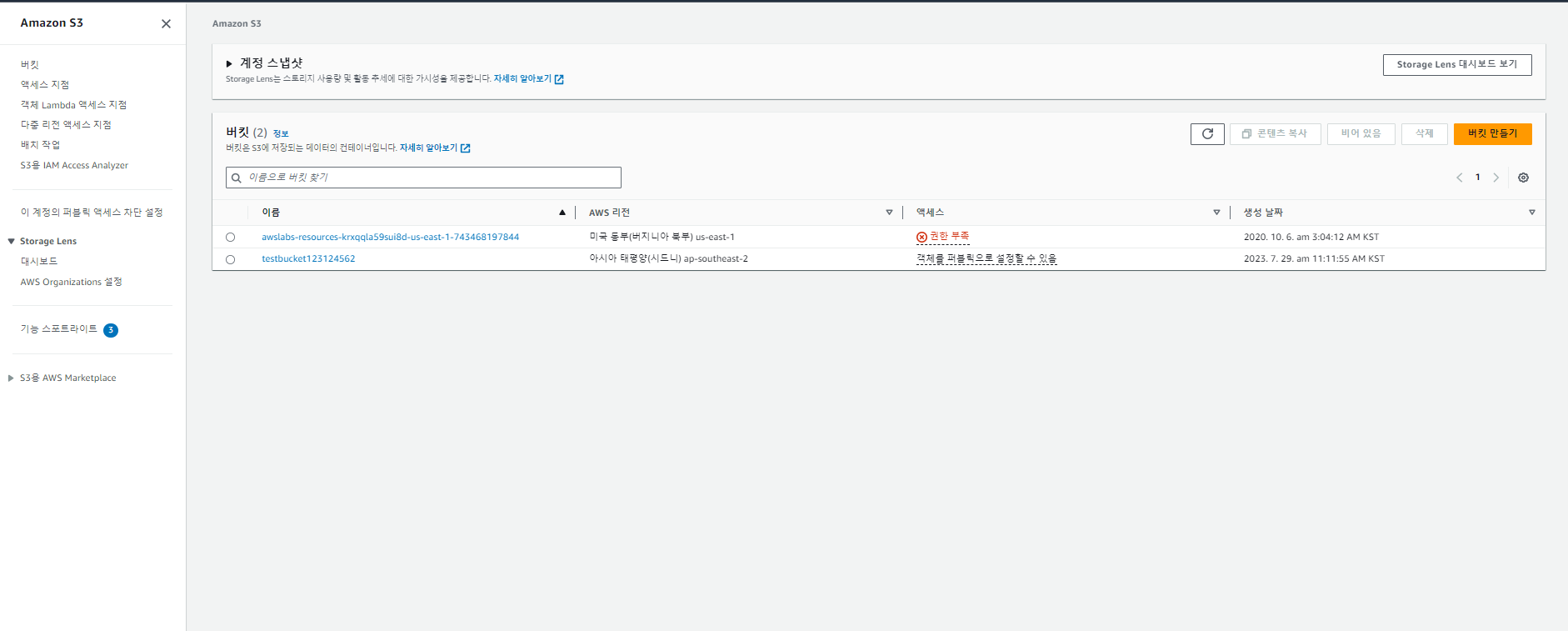The height and width of the screenshot is (631, 1568).
Task: Click 미국 동부(버지니아 북부) us-east-1 region cell
Action: (x=662, y=238)
